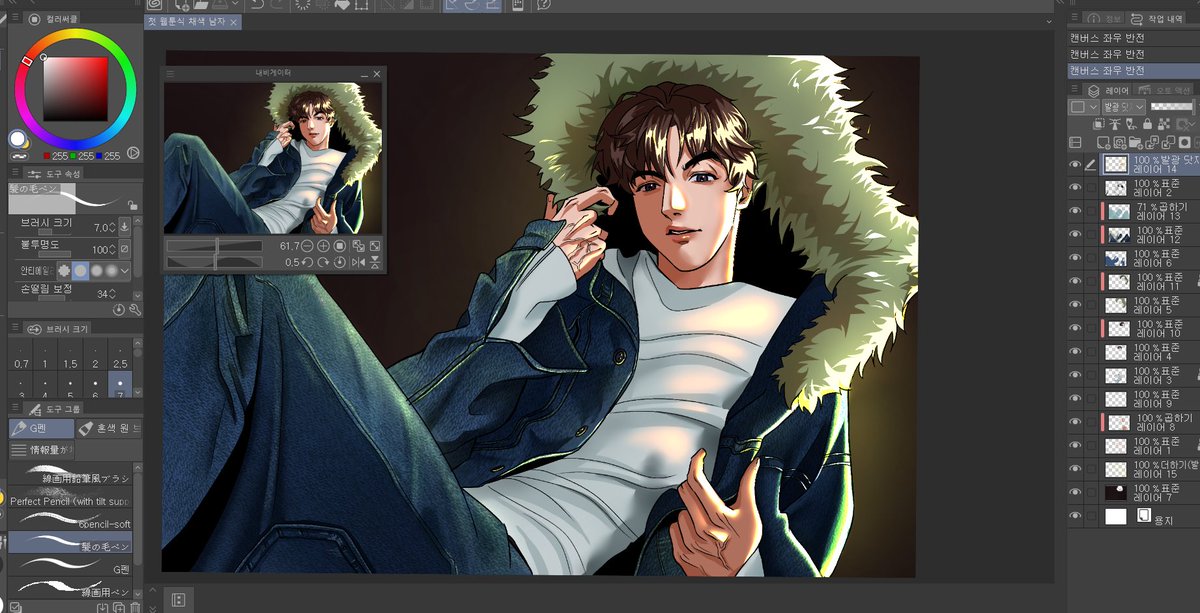Select the 혼색 원 sub tool group
The width and height of the screenshot is (1200, 613).
109,428
